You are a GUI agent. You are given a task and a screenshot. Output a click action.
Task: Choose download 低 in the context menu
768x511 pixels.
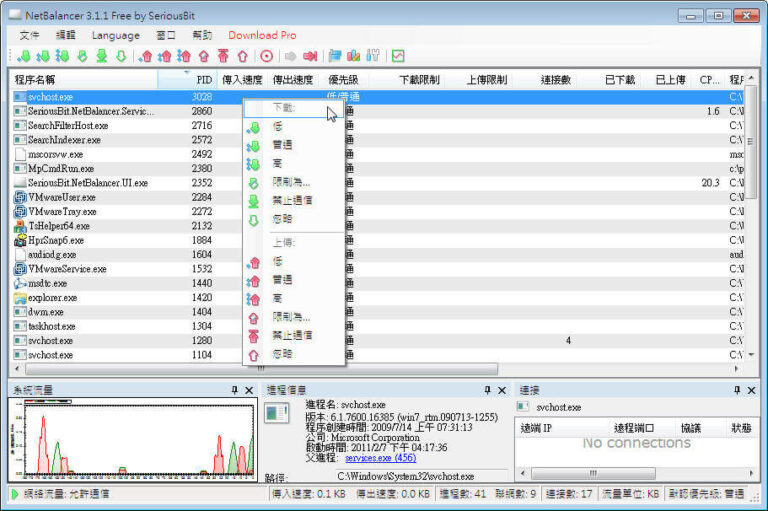pos(294,127)
